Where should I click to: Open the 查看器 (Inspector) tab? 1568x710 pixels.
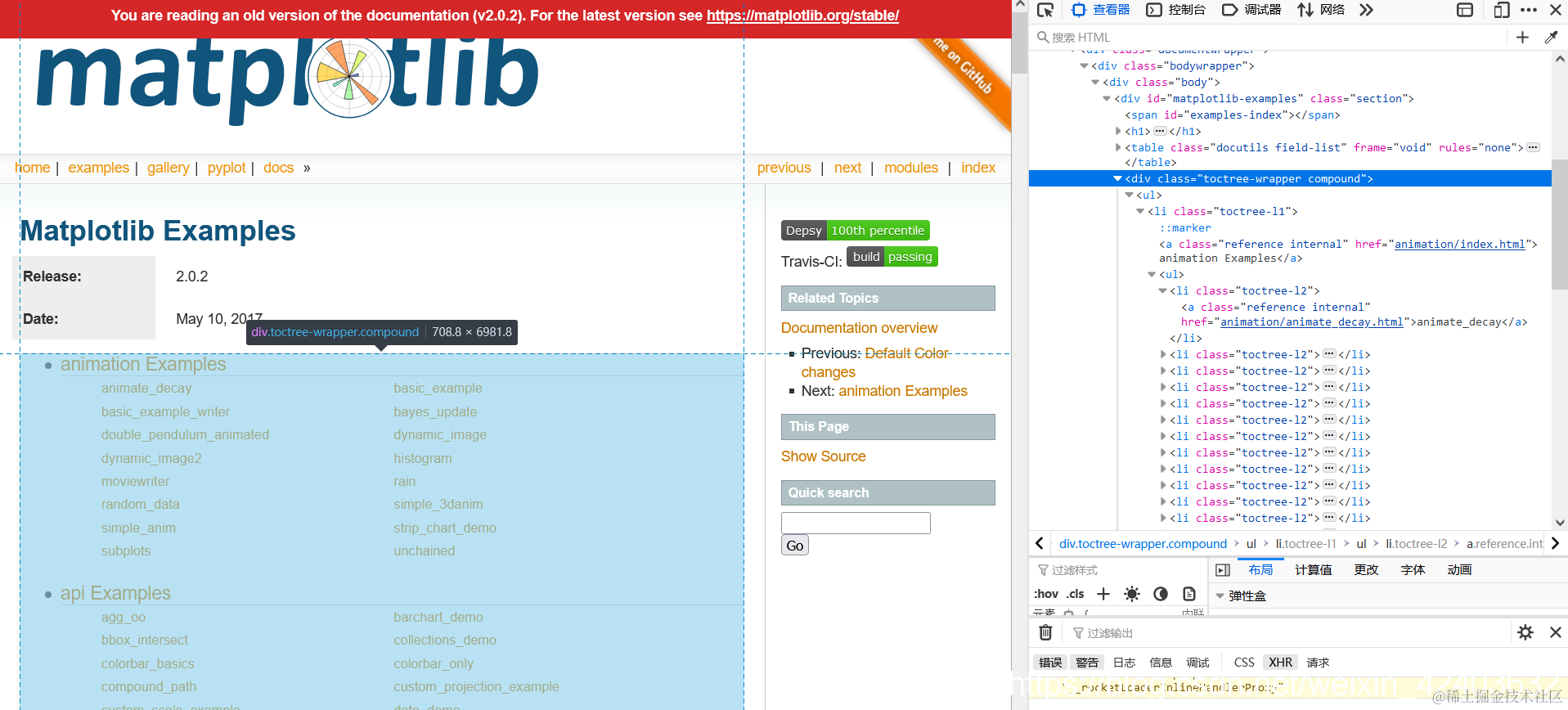(1101, 10)
